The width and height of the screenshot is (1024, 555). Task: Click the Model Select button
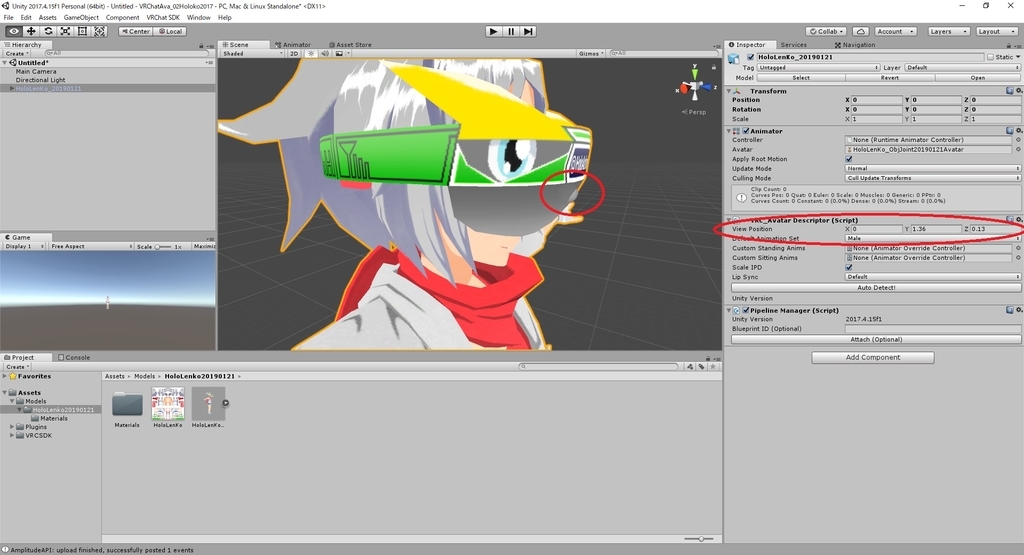[x=801, y=78]
